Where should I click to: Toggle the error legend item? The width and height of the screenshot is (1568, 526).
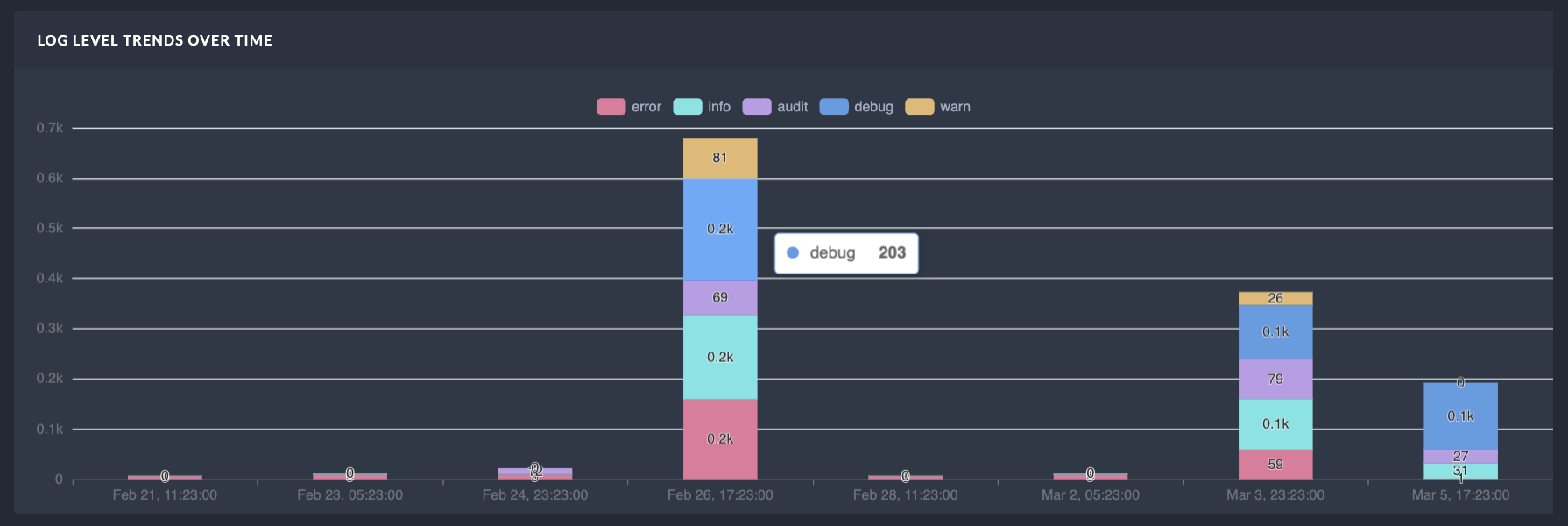click(629, 107)
